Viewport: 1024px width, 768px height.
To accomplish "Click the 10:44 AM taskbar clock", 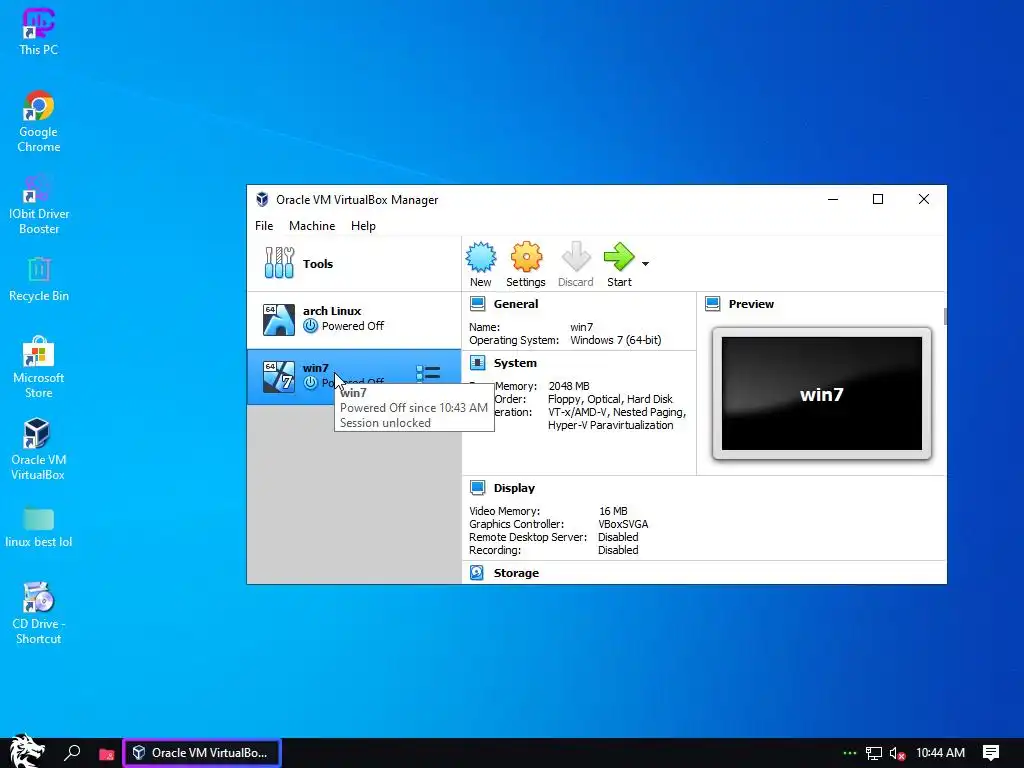I will point(940,753).
